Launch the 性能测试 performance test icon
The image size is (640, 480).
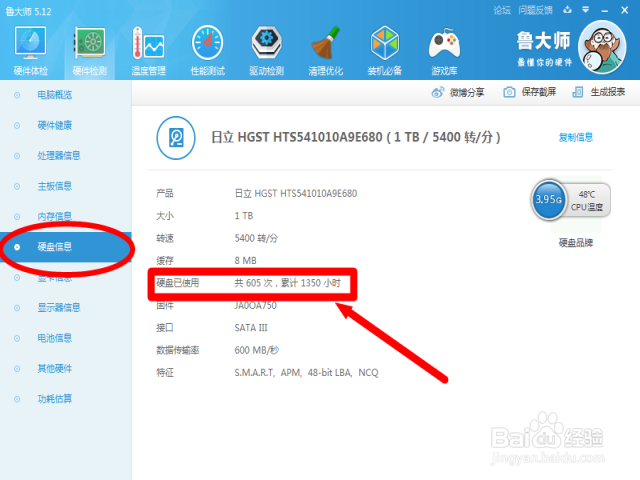(207, 51)
